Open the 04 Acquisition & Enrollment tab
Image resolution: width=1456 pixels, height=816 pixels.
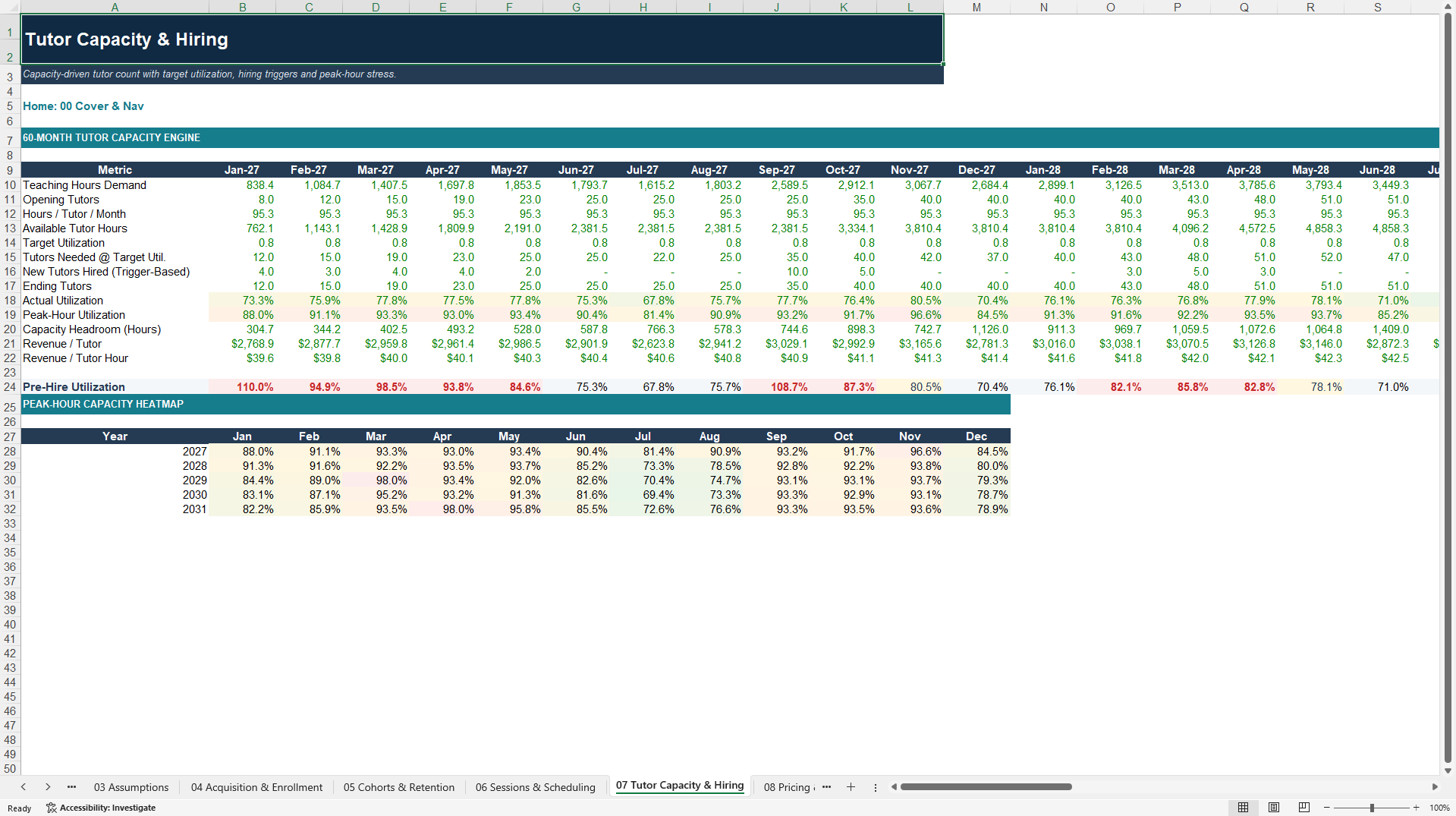tap(256, 787)
